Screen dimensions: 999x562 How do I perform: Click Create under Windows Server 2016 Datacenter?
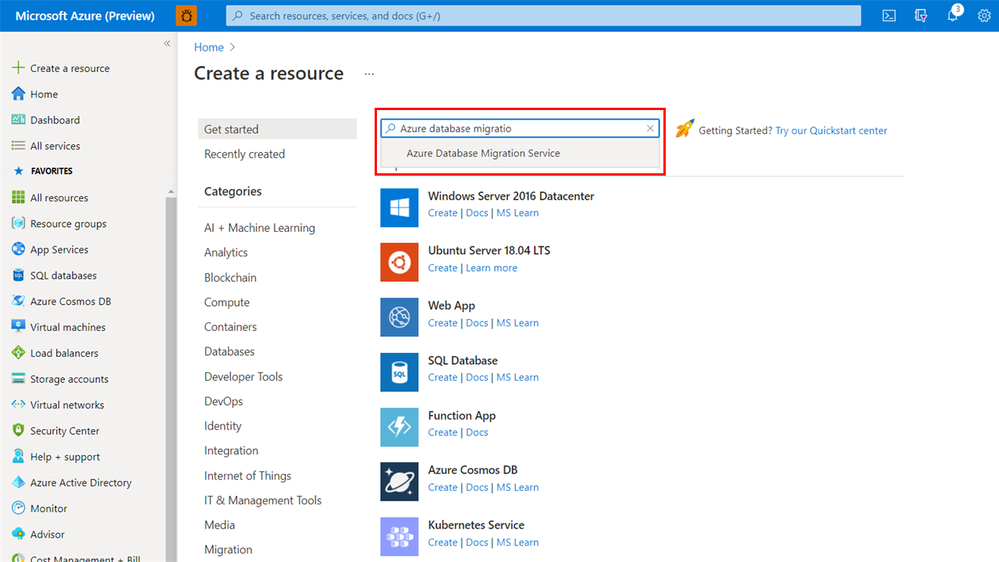(x=442, y=213)
